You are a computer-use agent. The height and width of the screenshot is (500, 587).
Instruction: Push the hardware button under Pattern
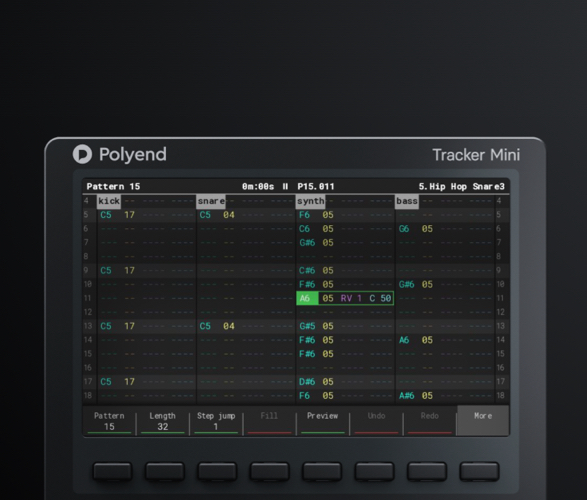point(112,471)
